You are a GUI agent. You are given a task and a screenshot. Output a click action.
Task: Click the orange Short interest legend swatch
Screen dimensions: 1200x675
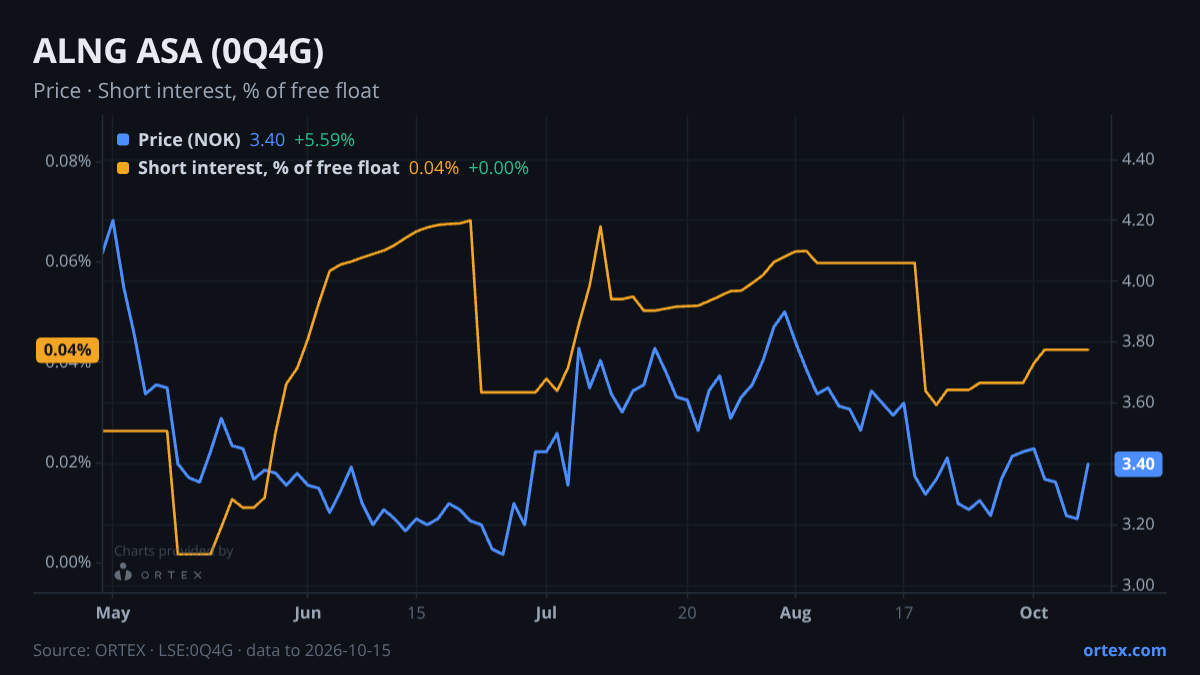(123, 168)
